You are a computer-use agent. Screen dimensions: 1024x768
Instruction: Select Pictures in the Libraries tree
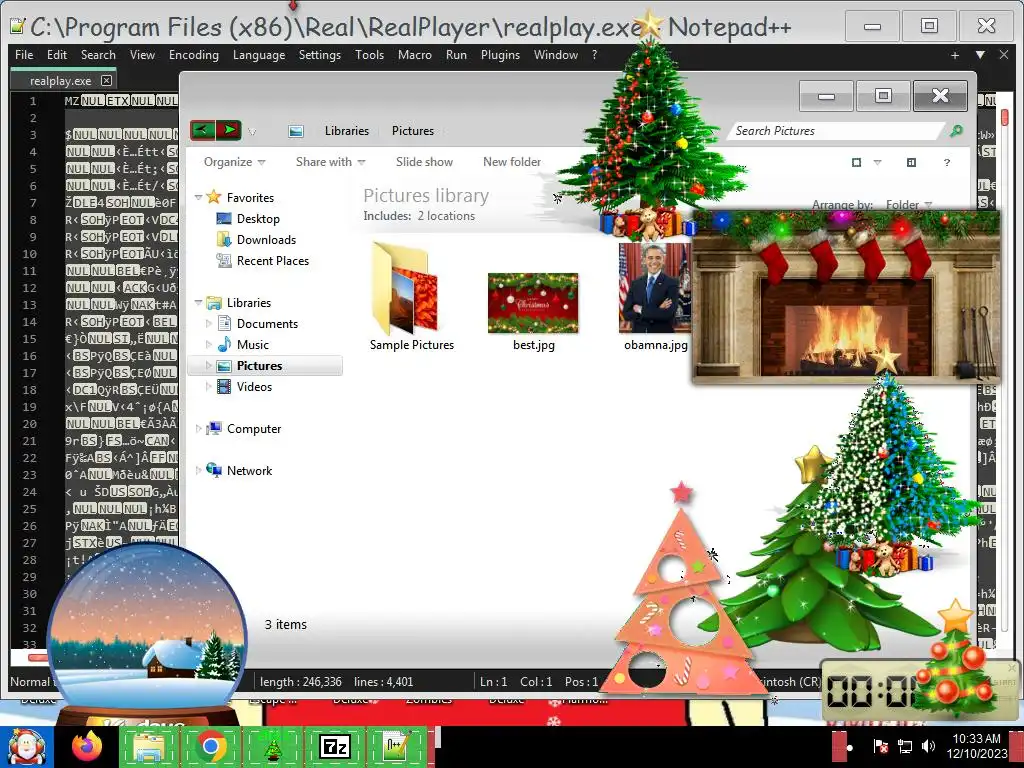click(x=264, y=366)
